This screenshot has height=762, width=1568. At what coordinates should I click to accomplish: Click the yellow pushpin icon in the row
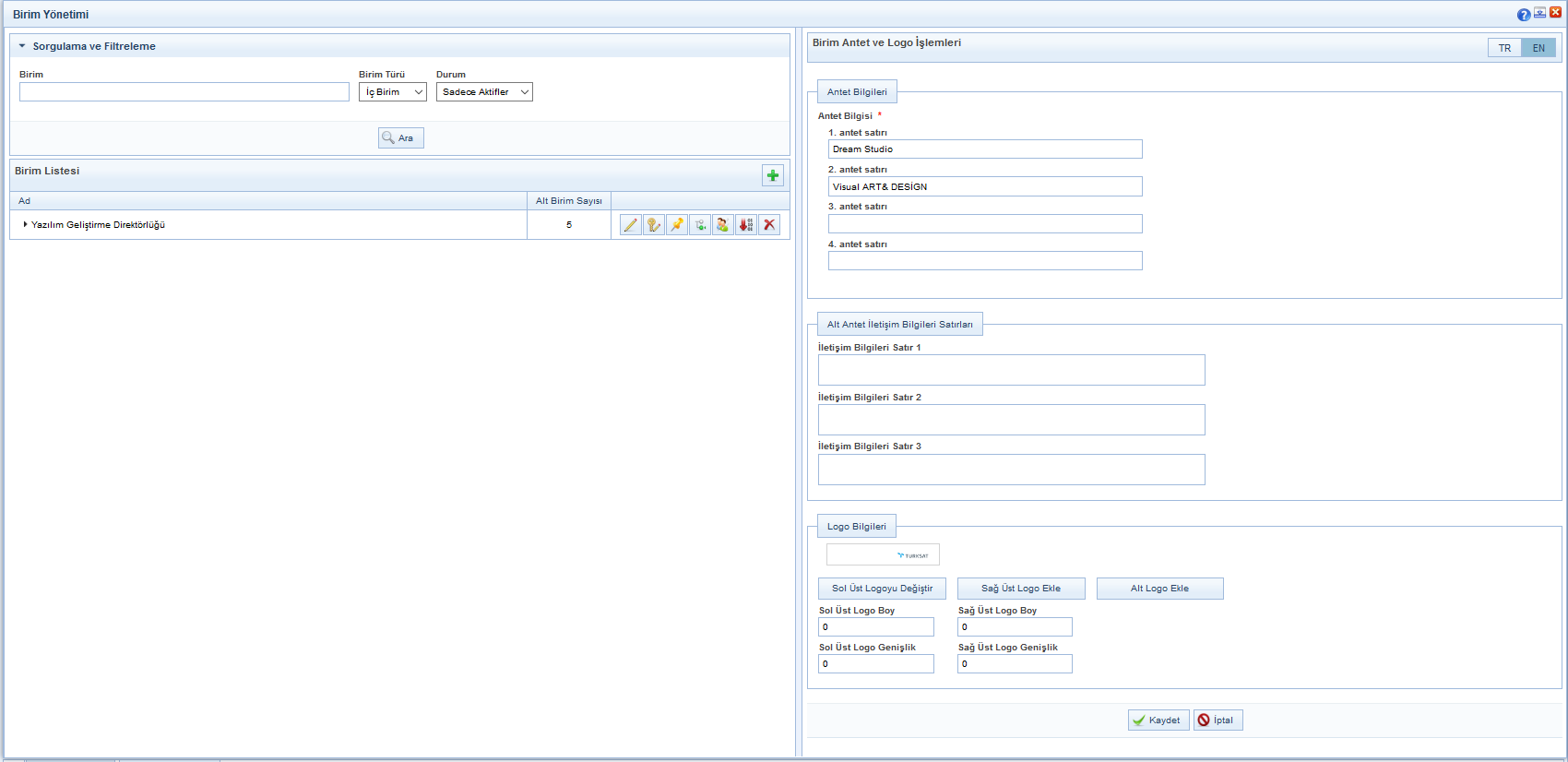(x=677, y=225)
